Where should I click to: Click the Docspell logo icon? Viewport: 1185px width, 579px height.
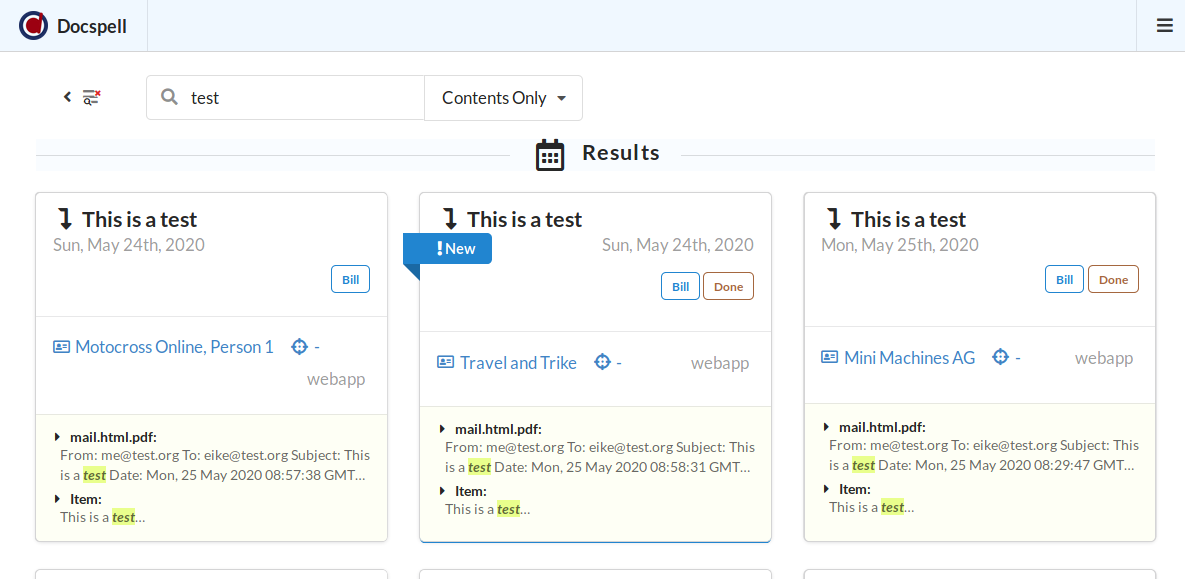click(x=33, y=26)
